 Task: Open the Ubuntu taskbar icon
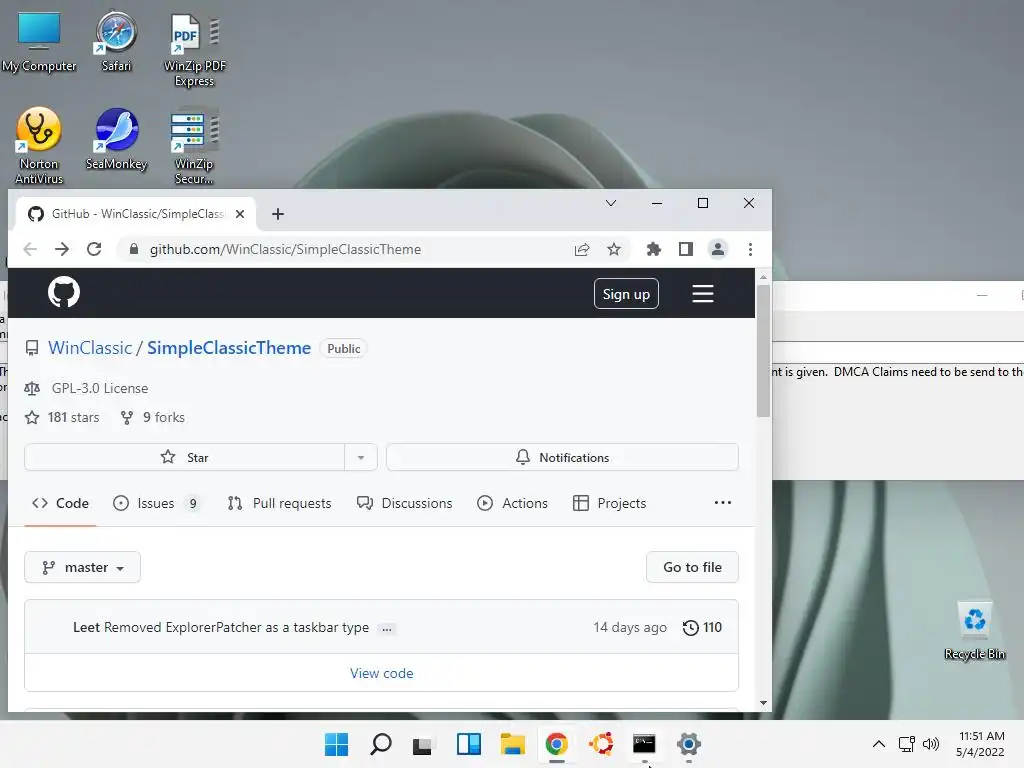[x=601, y=744]
